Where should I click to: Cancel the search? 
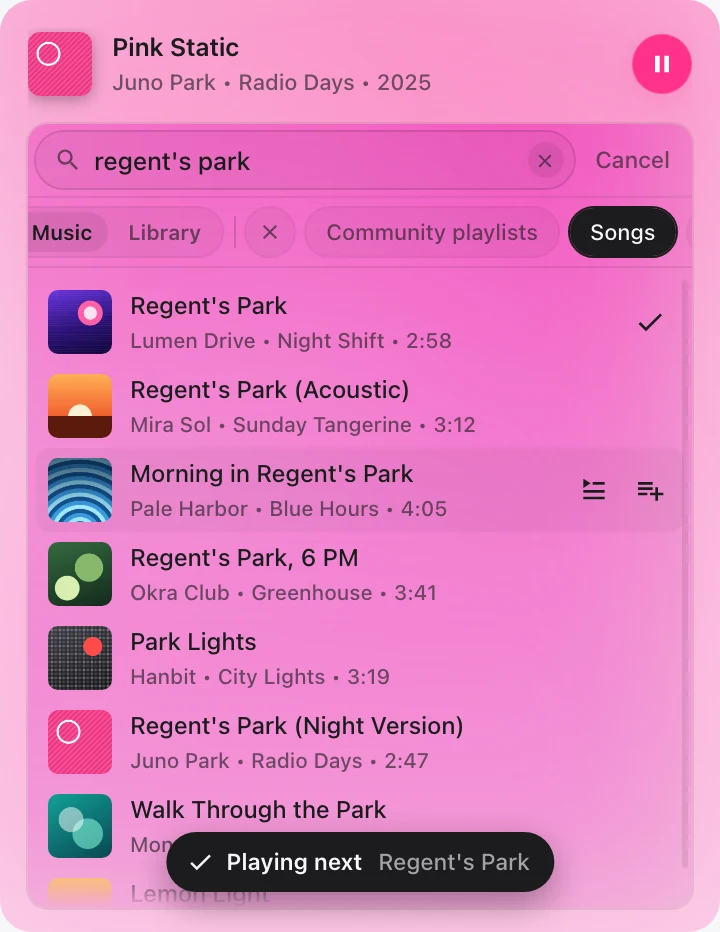pyautogui.click(x=632, y=160)
